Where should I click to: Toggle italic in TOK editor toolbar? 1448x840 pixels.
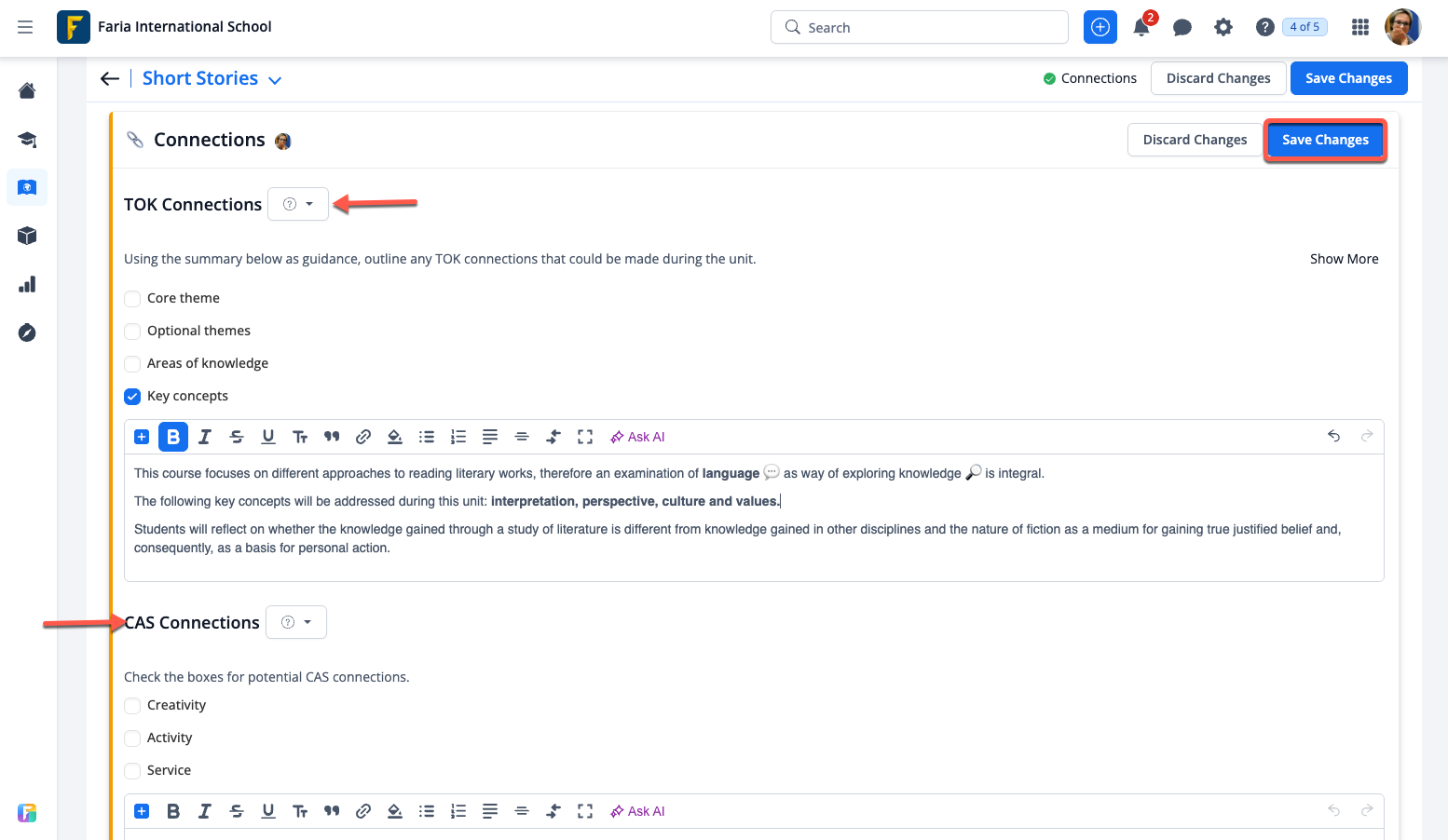tap(205, 437)
